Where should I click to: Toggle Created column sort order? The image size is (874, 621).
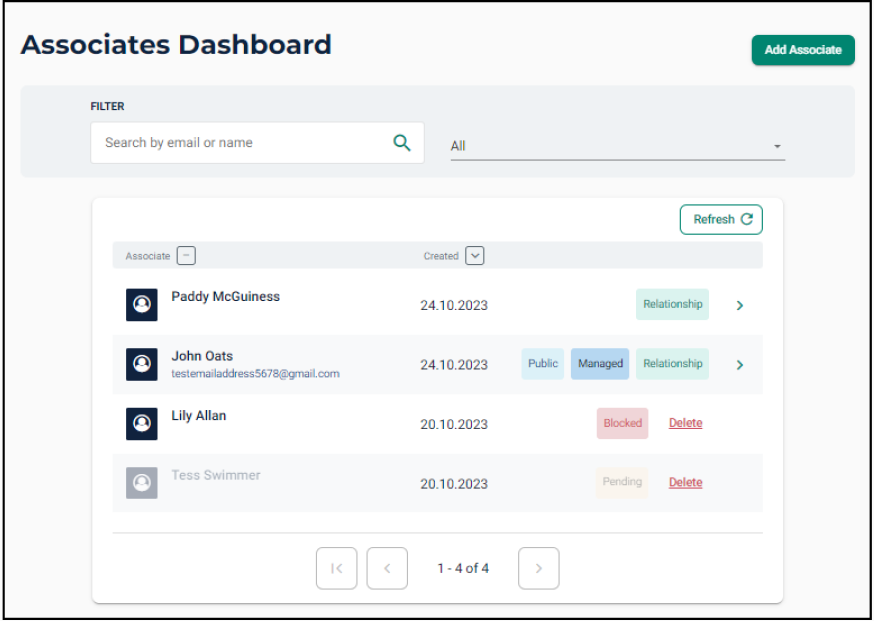click(x=475, y=256)
